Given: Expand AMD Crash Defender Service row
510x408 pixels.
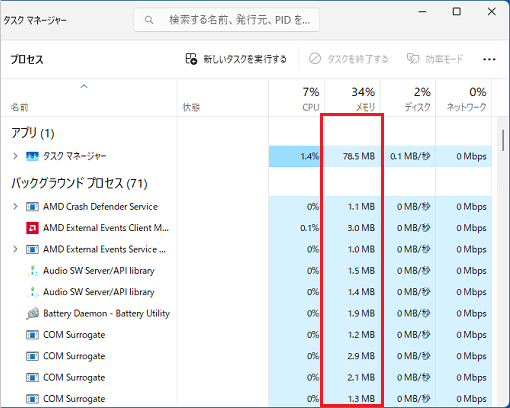Looking at the screenshot, I should click(x=15, y=207).
